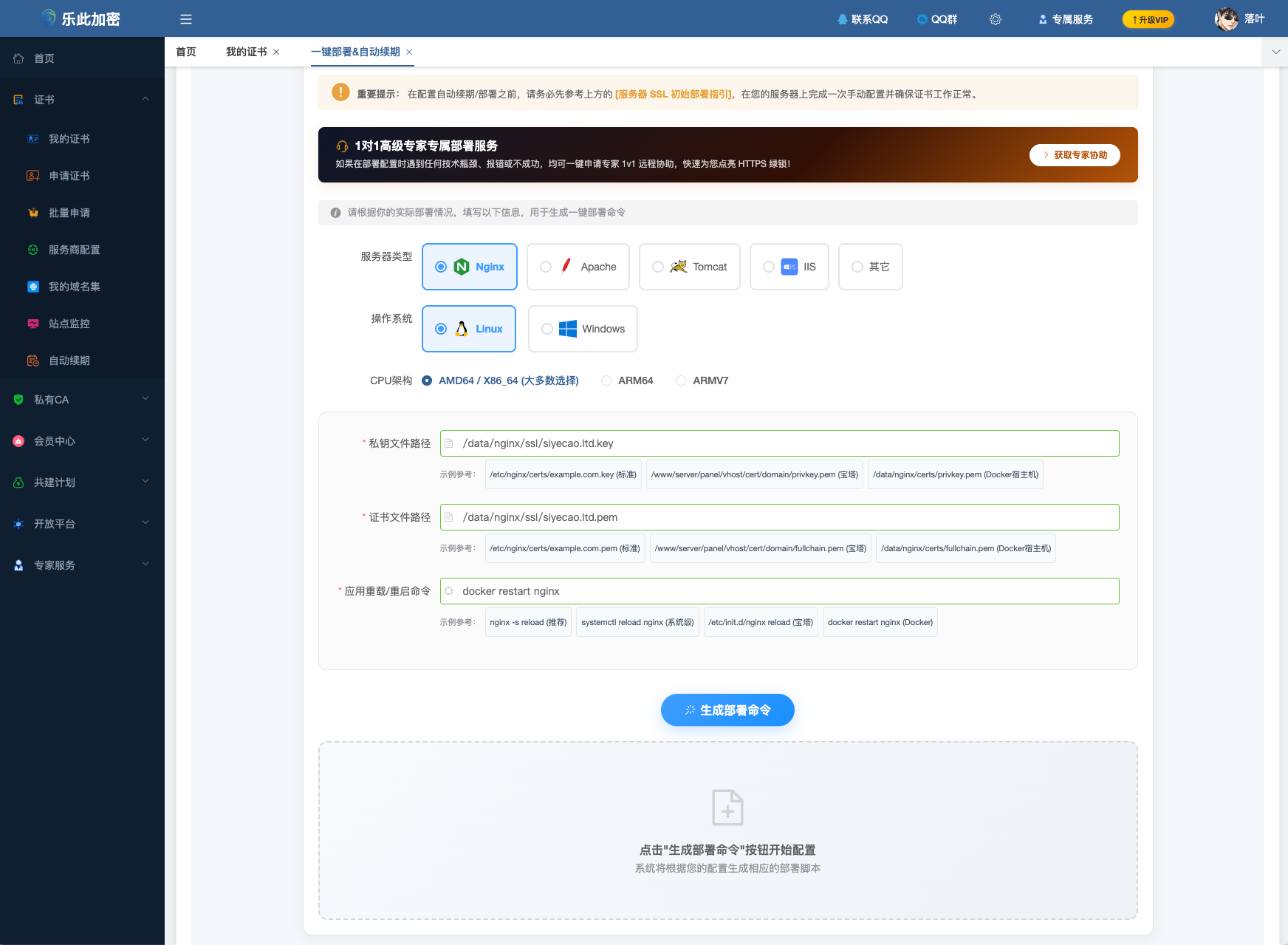Screen dimensions: 1288x945
Task: Click the 批量申请 sidebar icon
Action: click(33, 213)
